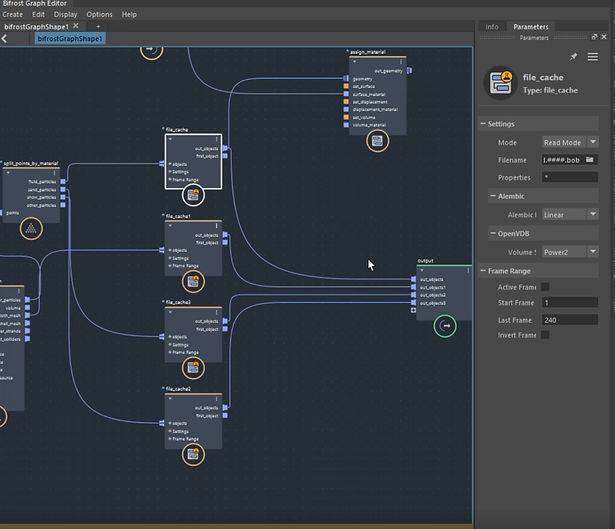Open the hamburger menu in Parameters panel
The height and width of the screenshot is (529, 615).
coord(593,57)
